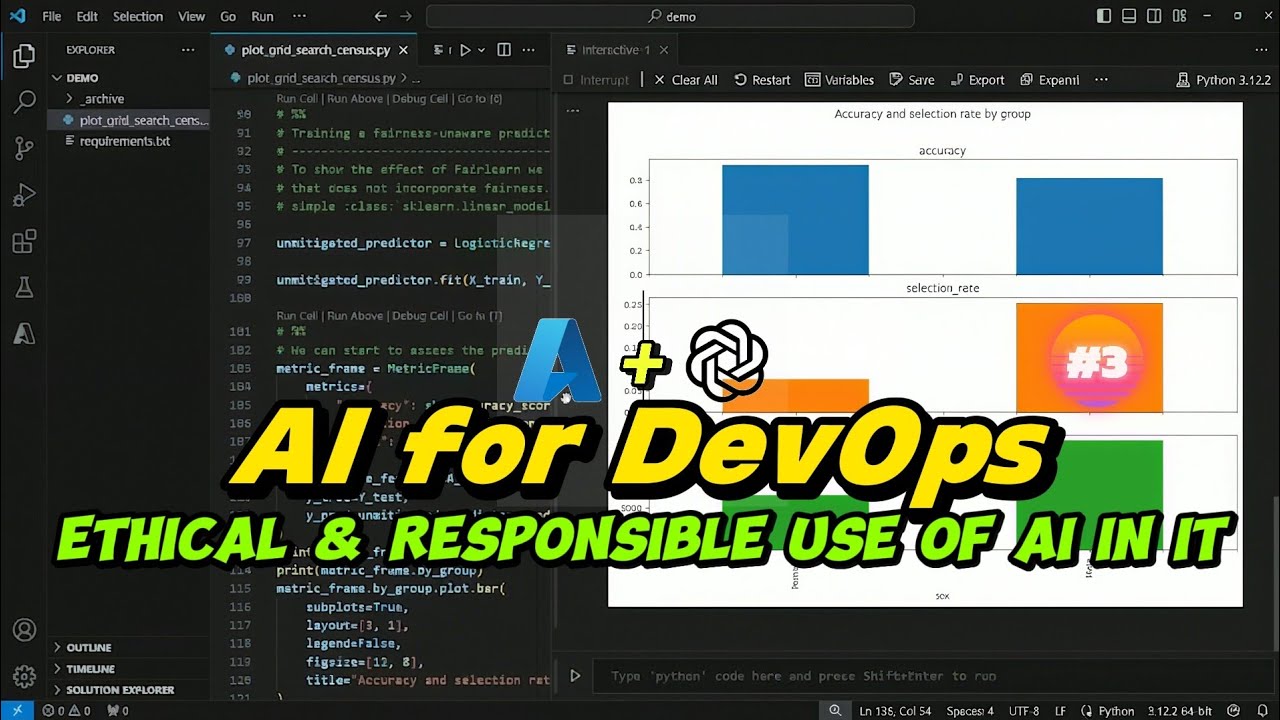Click the execute arrow beside the input box
The height and width of the screenshot is (720, 1280).
(575, 676)
